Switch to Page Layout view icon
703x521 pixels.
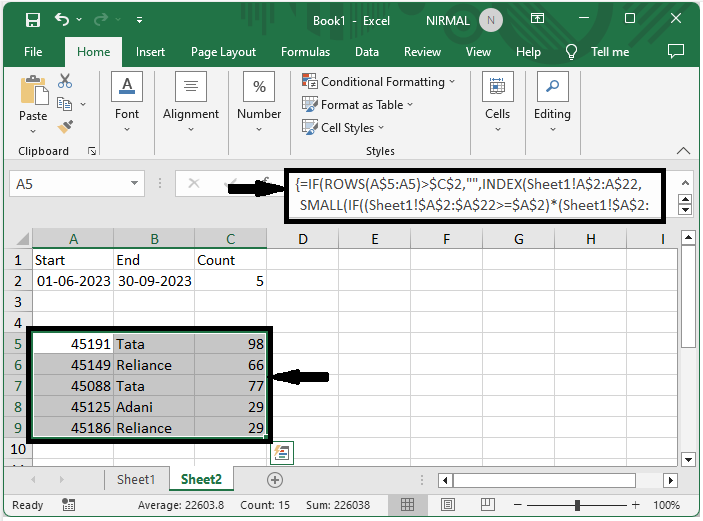tap(447, 505)
